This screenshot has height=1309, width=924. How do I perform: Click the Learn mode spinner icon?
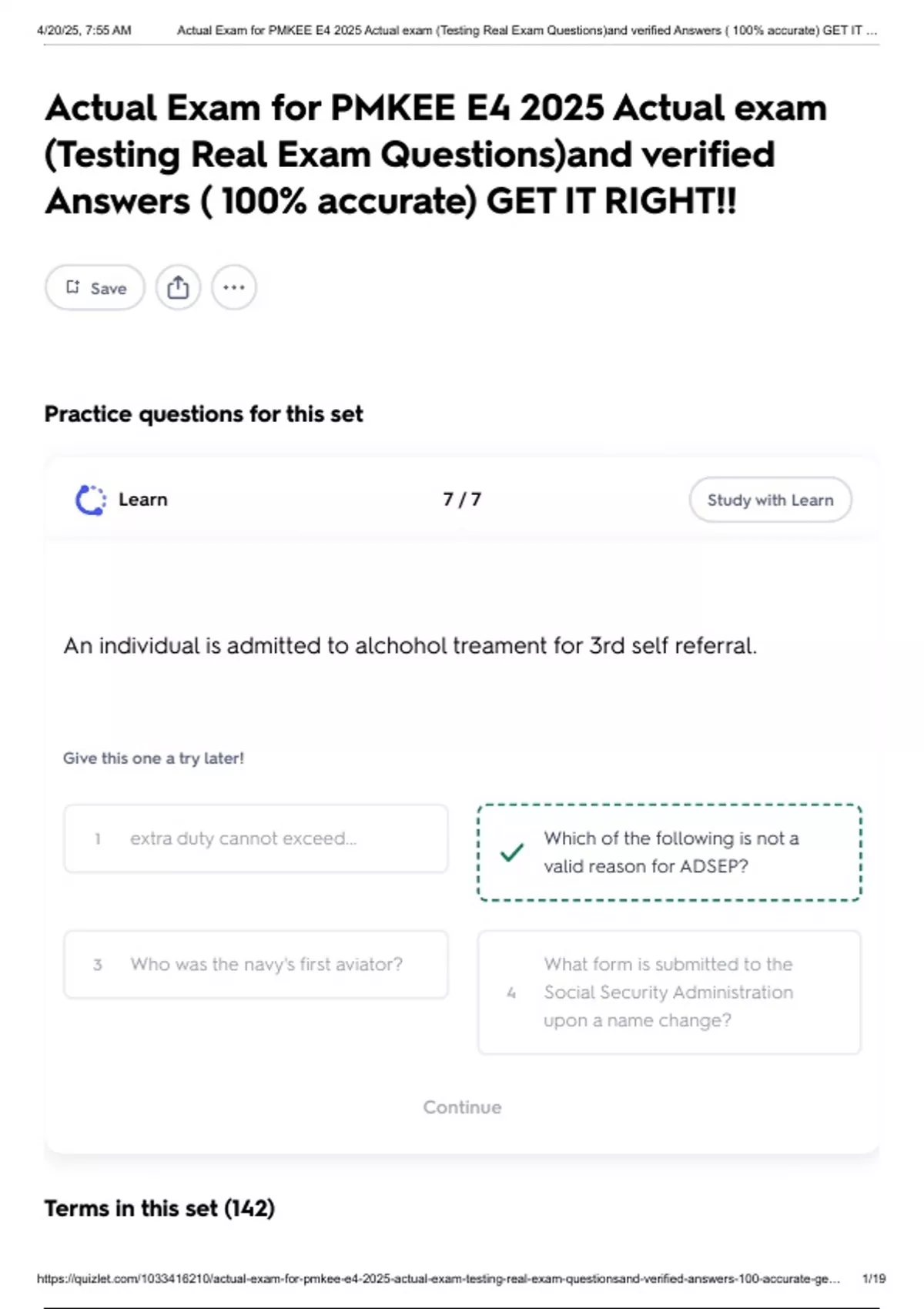point(91,500)
